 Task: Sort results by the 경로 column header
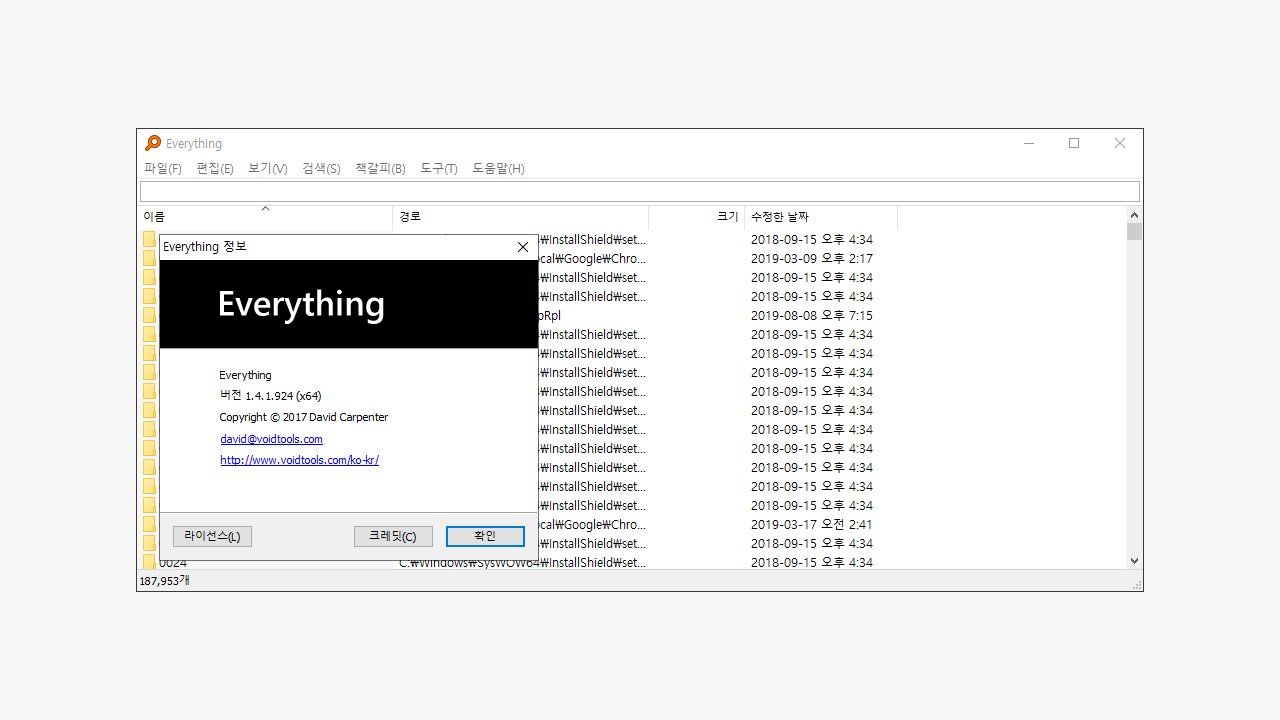coord(520,217)
